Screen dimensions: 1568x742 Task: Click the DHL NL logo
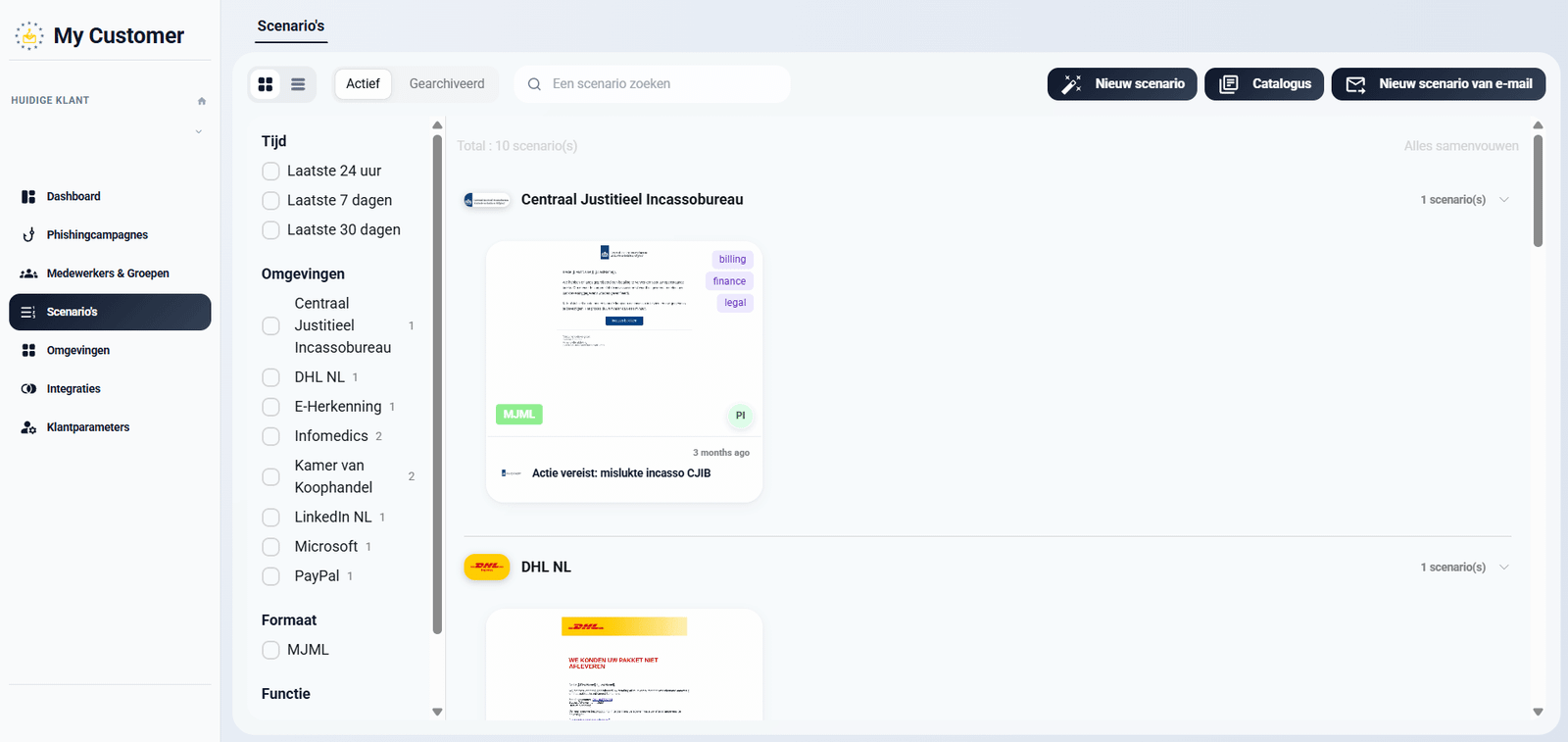pos(487,567)
